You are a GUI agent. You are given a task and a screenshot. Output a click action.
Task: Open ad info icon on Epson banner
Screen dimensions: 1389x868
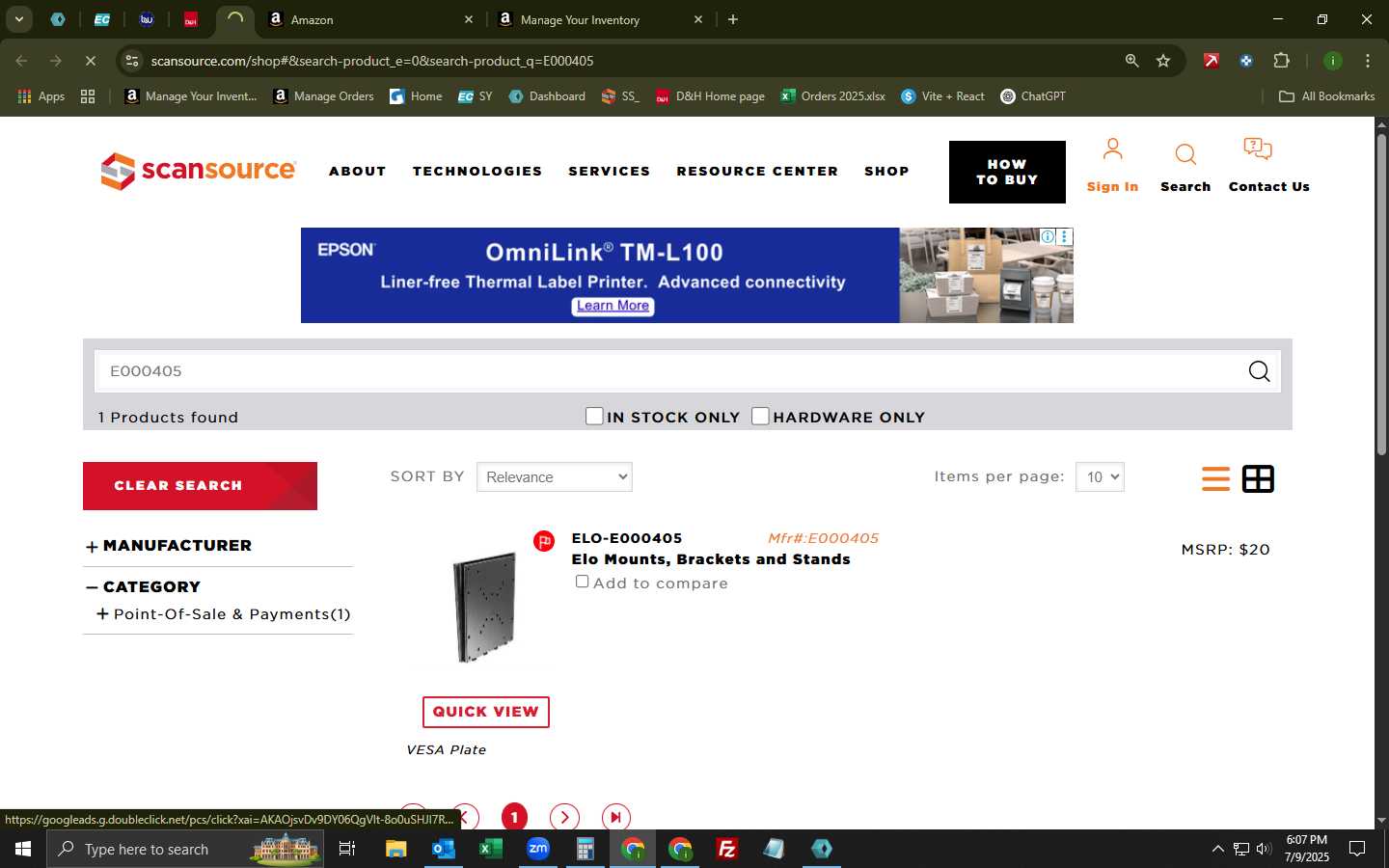[1048, 236]
